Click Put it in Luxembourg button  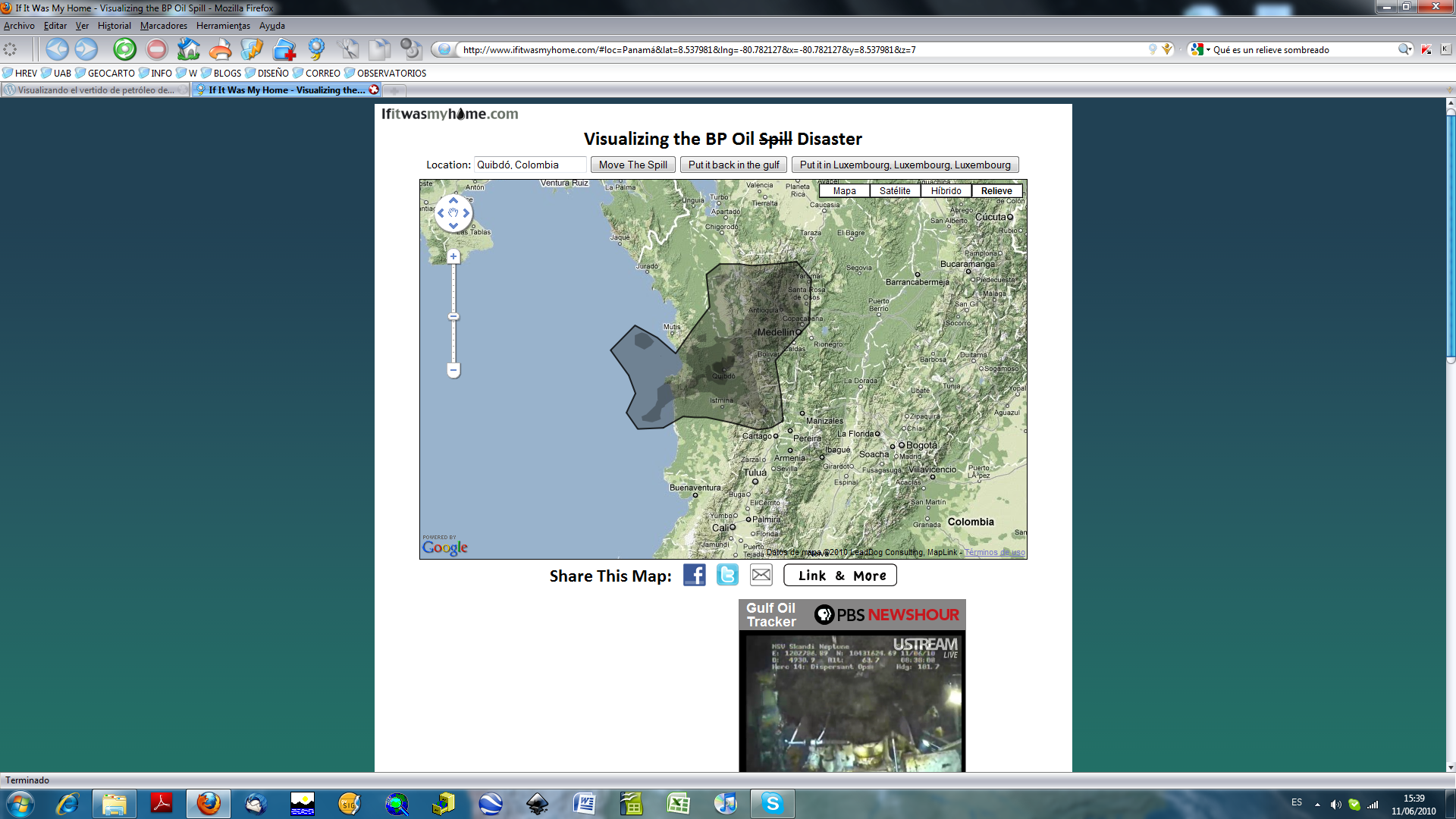coord(905,165)
